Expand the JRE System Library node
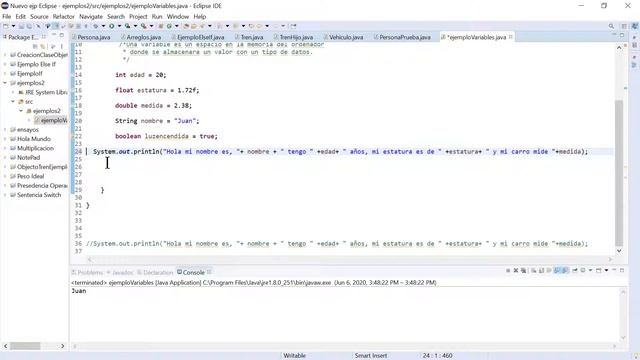The image size is (640, 360). point(13,92)
